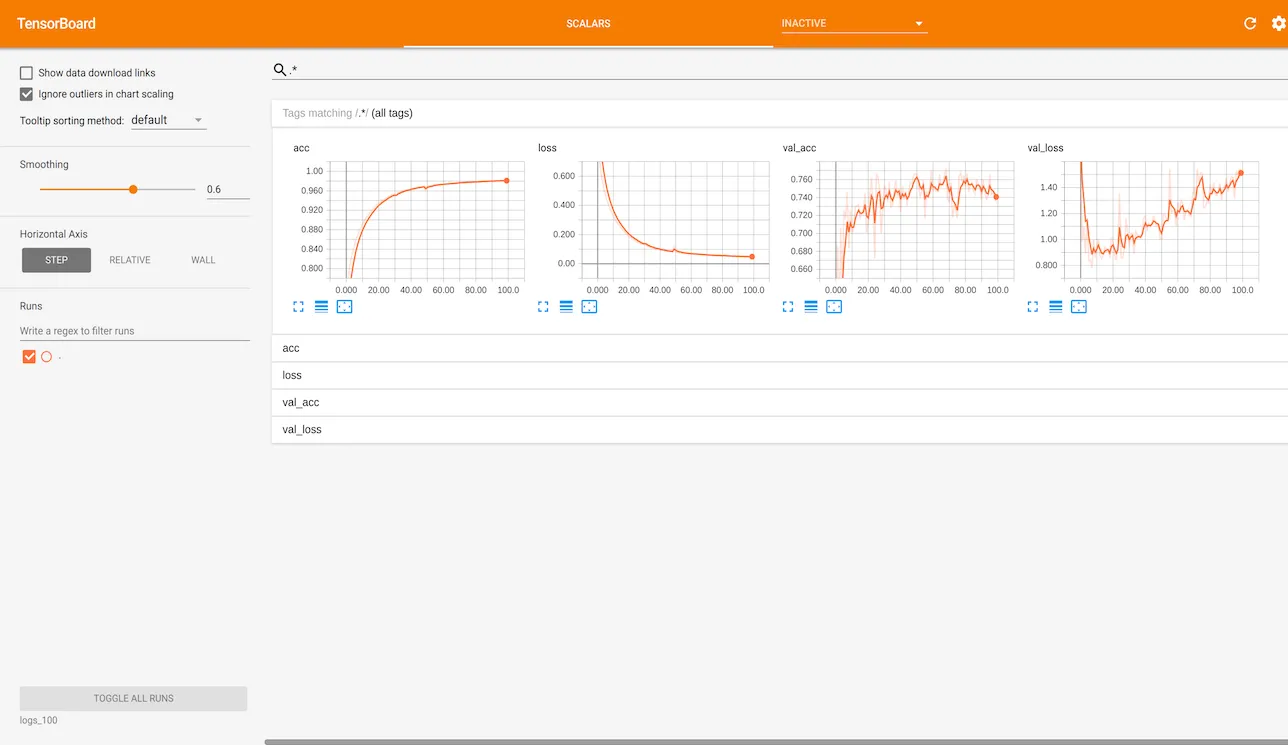Open the Tooltip sorting method dropdown
This screenshot has height=745, width=1288.
pos(168,120)
